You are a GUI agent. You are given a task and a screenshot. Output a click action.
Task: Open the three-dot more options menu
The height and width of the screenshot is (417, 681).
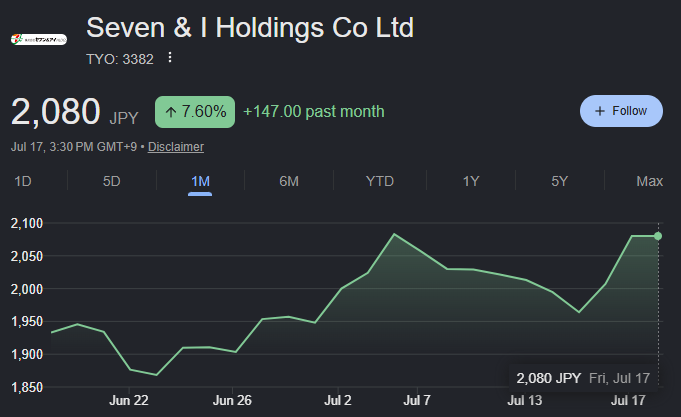(x=170, y=57)
